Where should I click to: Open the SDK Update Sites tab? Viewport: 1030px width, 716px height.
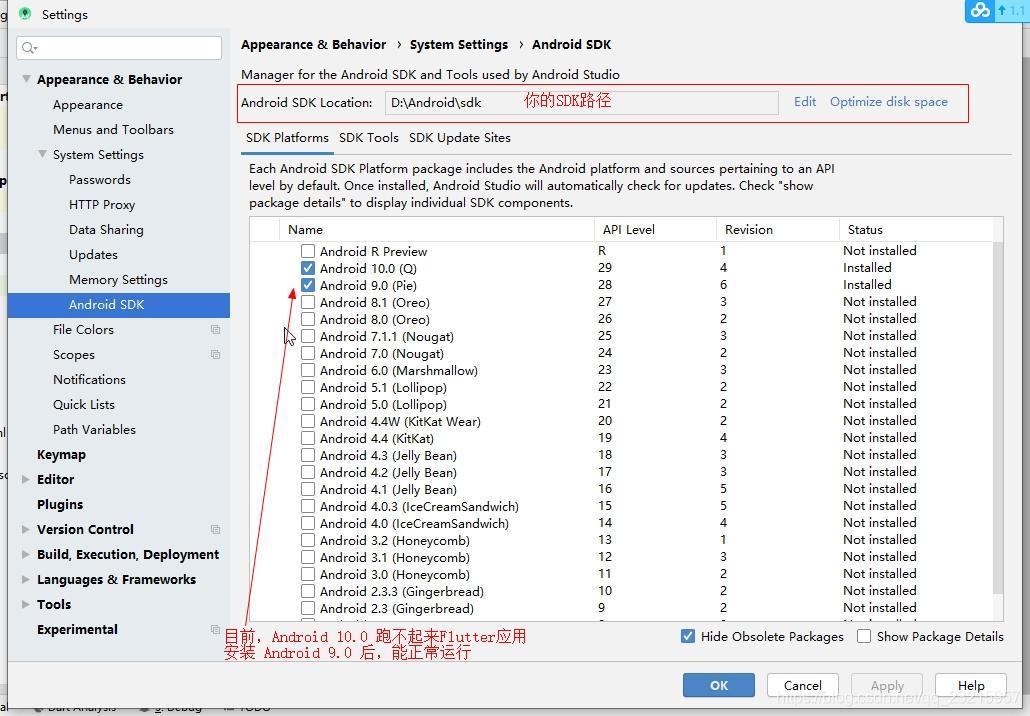460,138
